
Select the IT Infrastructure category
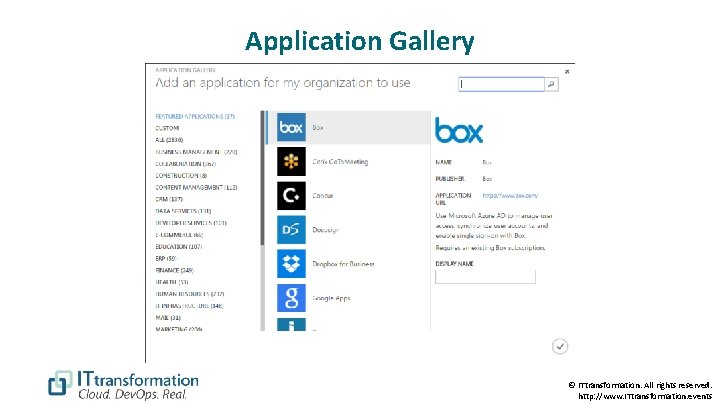(189, 306)
